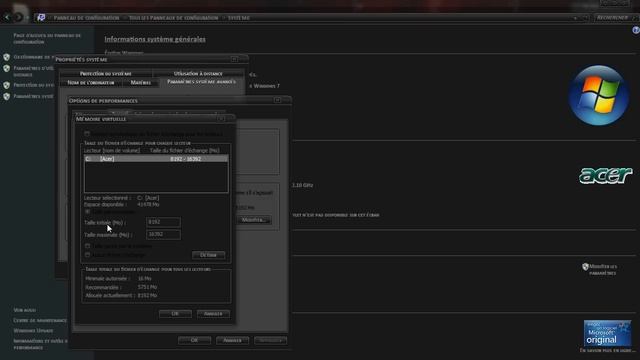This screenshot has height=360, width=640.
Task: Click the Acer logo
Action: tap(606, 176)
